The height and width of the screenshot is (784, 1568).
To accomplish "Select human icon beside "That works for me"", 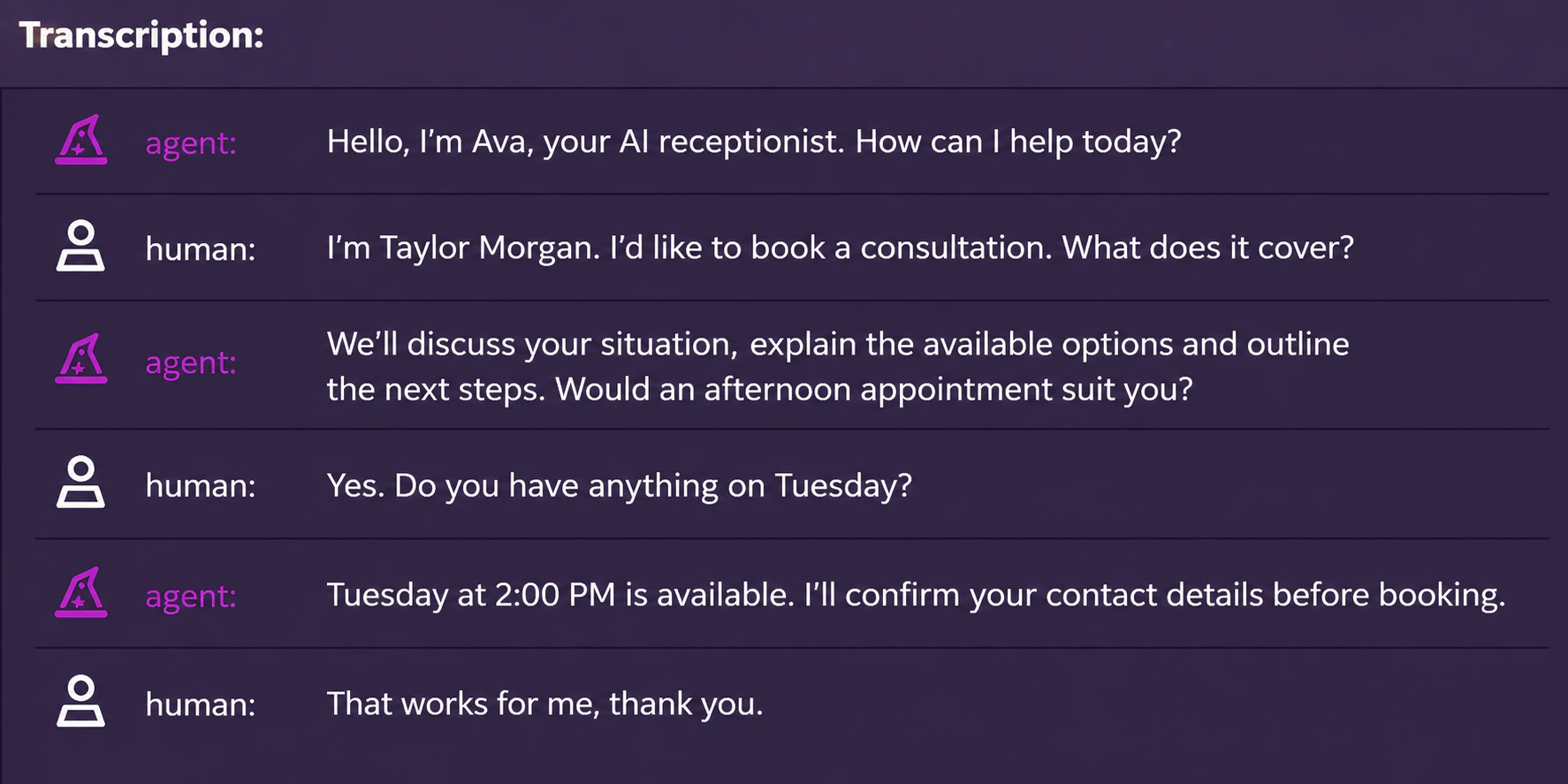I will click(x=80, y=701).
